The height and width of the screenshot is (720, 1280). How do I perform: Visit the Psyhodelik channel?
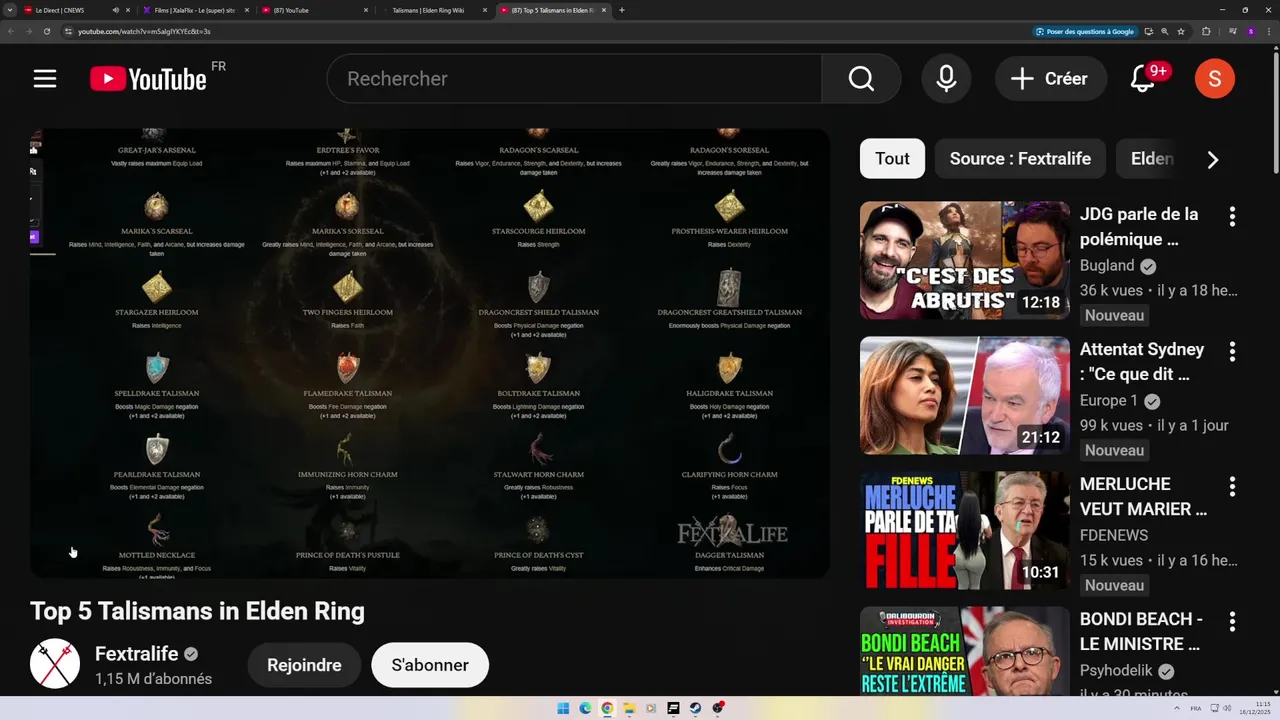1116,670
